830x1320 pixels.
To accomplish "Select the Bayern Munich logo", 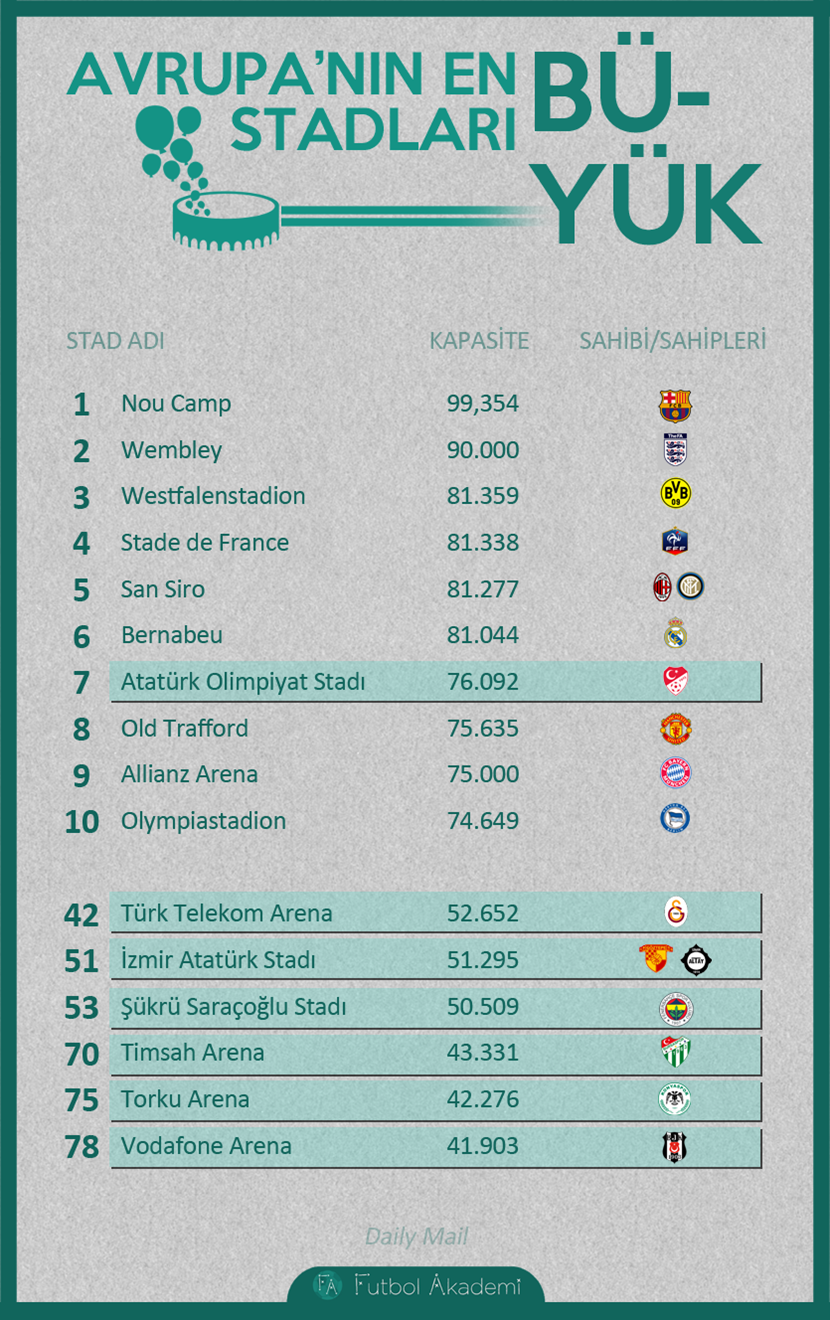I will tap(676, 774).
